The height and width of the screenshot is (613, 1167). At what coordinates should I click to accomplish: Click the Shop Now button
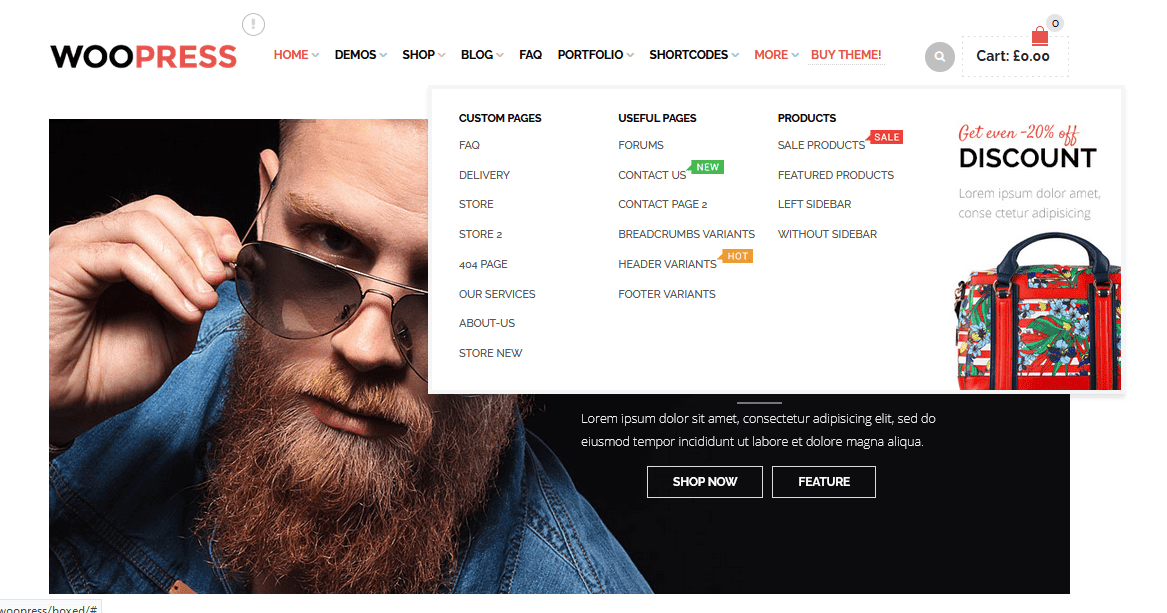705,482
